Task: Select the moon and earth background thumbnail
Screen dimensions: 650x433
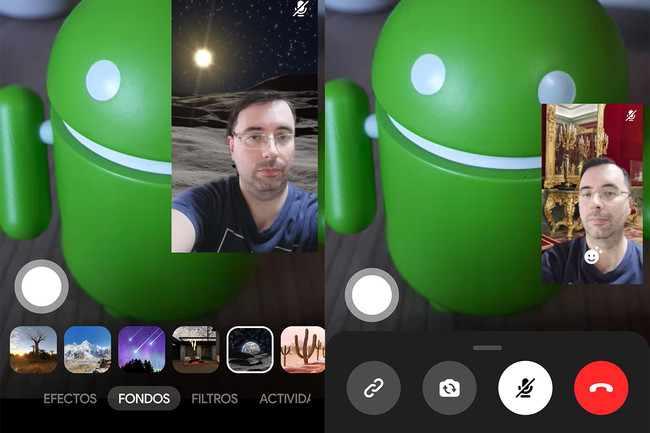Action: 250,350
